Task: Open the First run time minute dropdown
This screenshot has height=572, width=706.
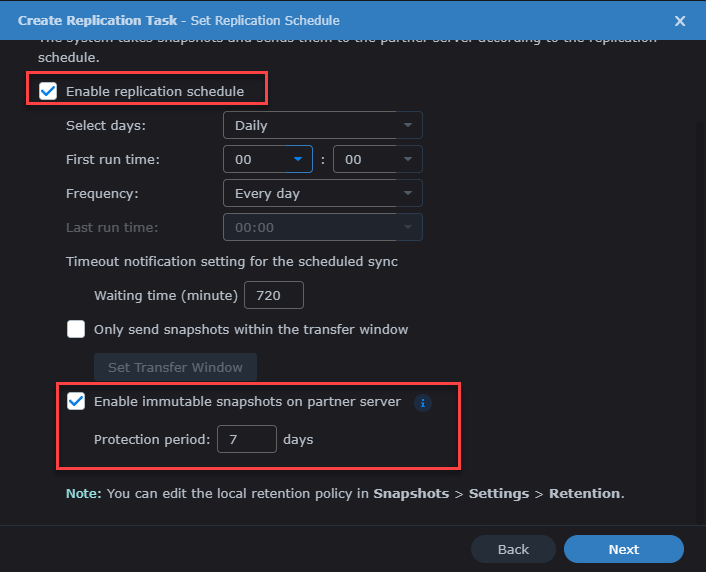Action: point(377,159)
